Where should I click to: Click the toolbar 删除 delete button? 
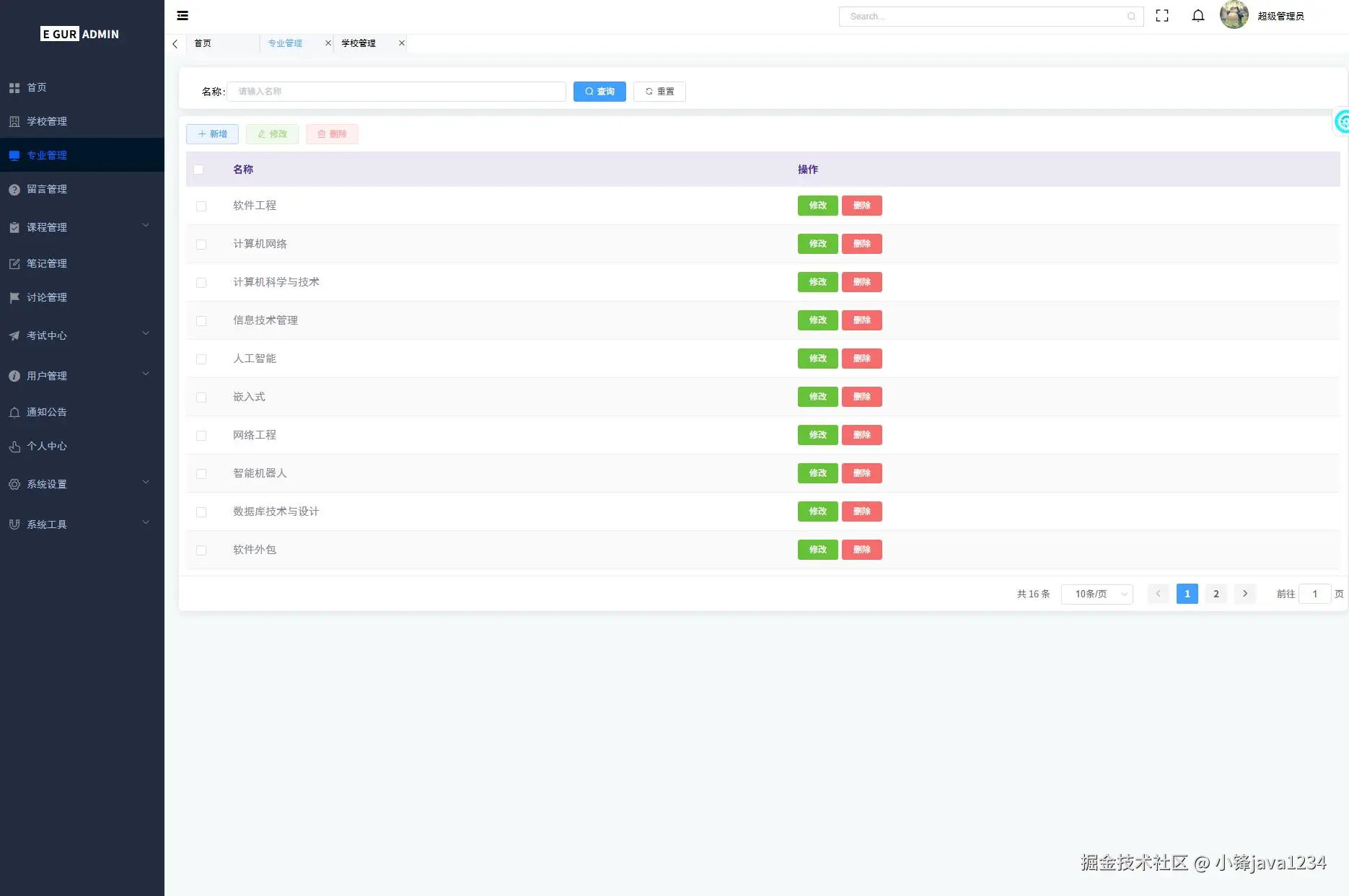[332, 134]
